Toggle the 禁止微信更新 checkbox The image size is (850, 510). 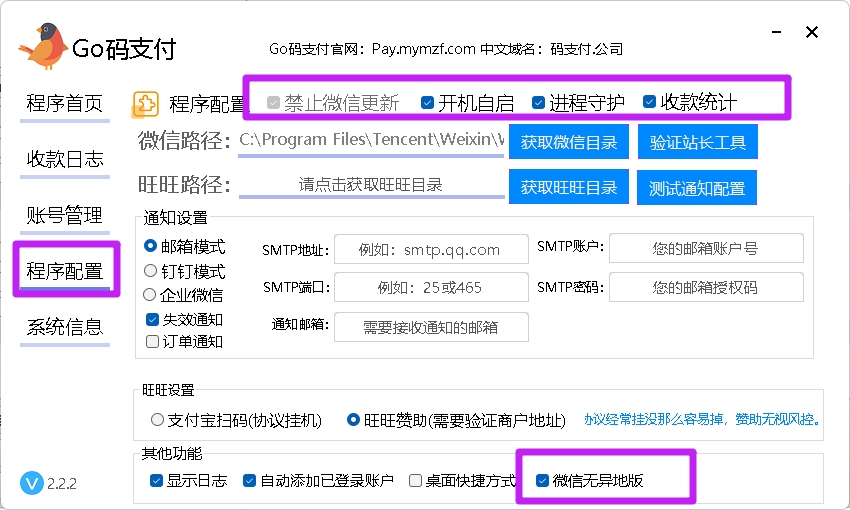[x=273, y=102]
